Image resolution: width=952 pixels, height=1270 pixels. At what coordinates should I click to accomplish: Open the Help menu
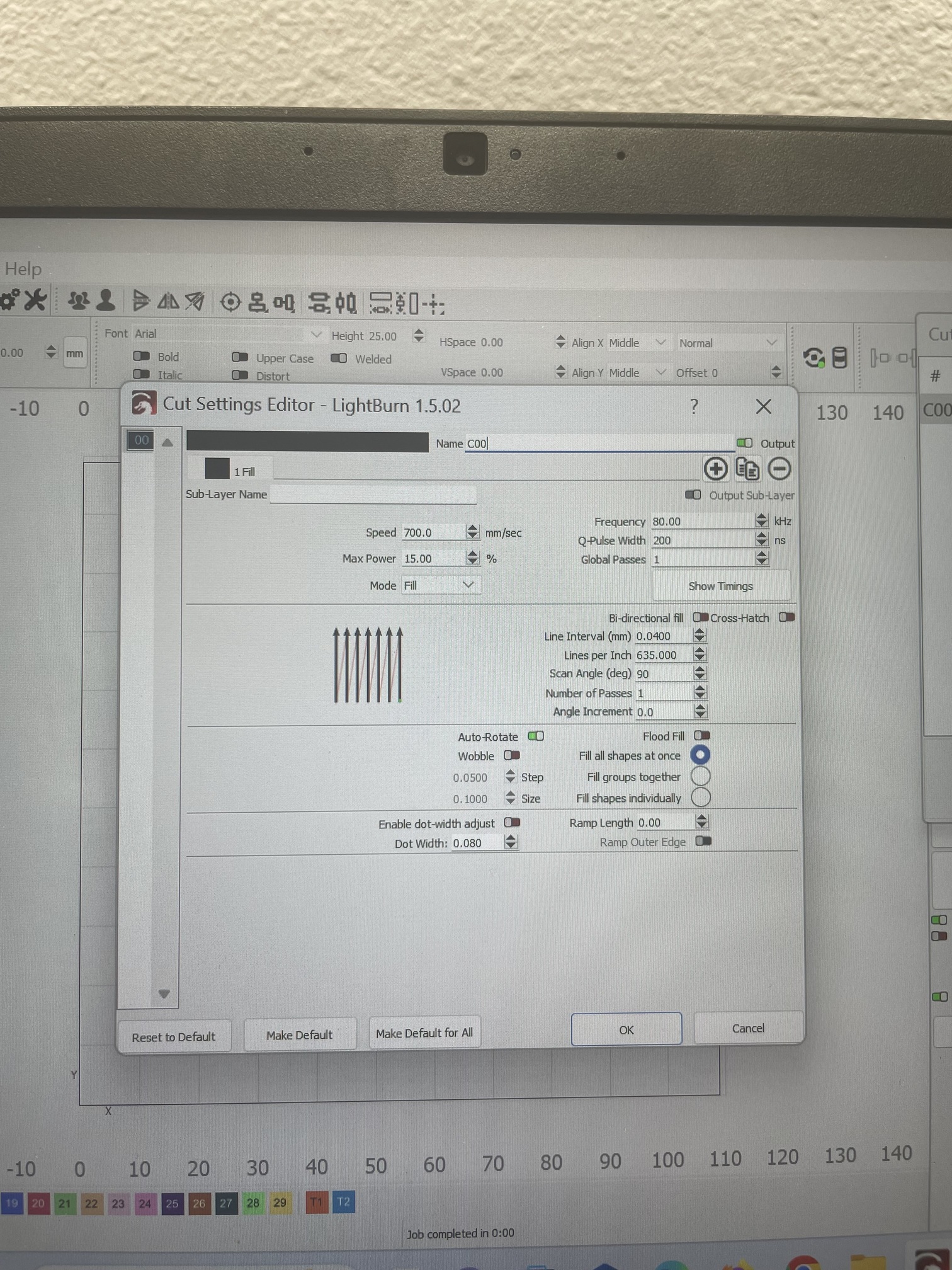click(x=23, y=269)
